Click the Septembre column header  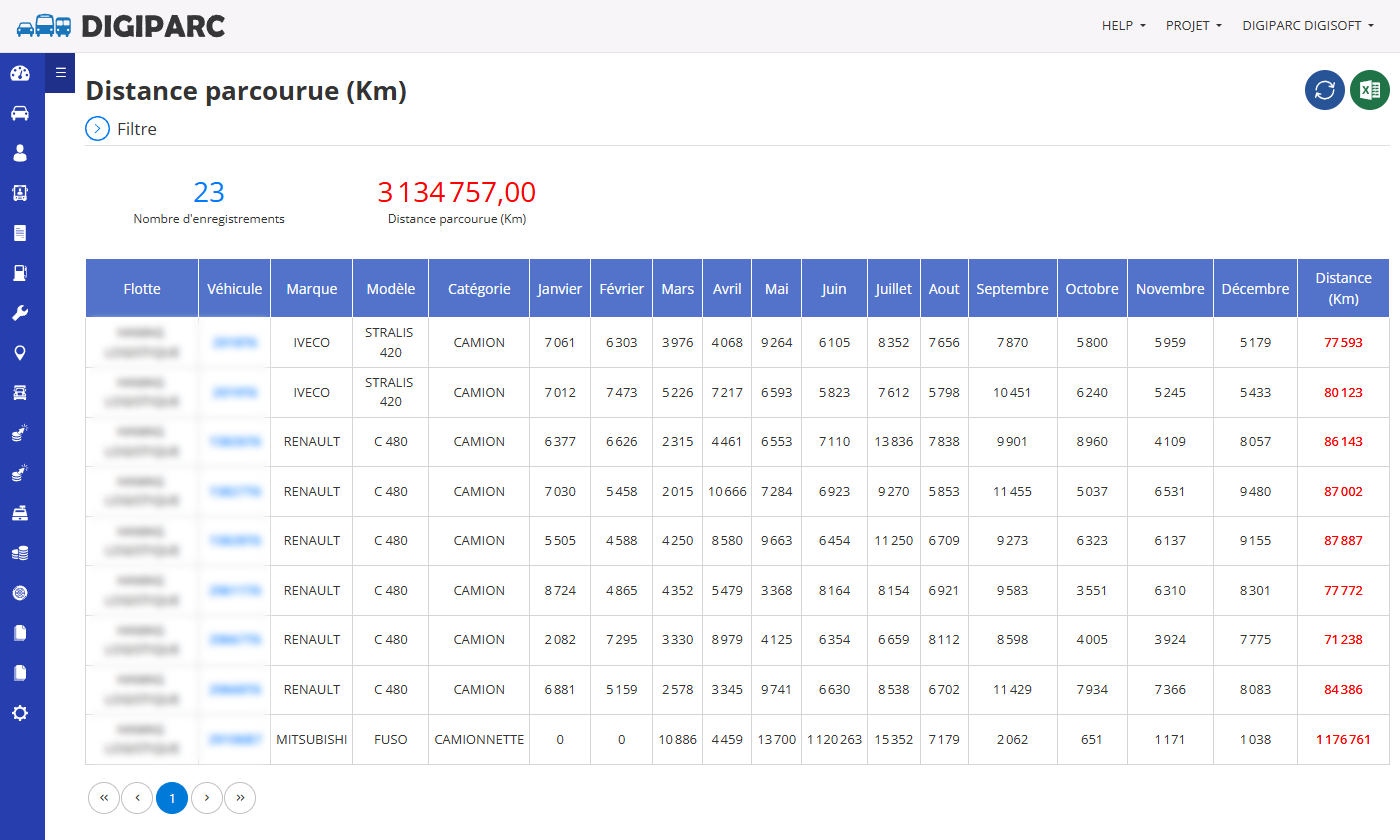coord(1013,289)
